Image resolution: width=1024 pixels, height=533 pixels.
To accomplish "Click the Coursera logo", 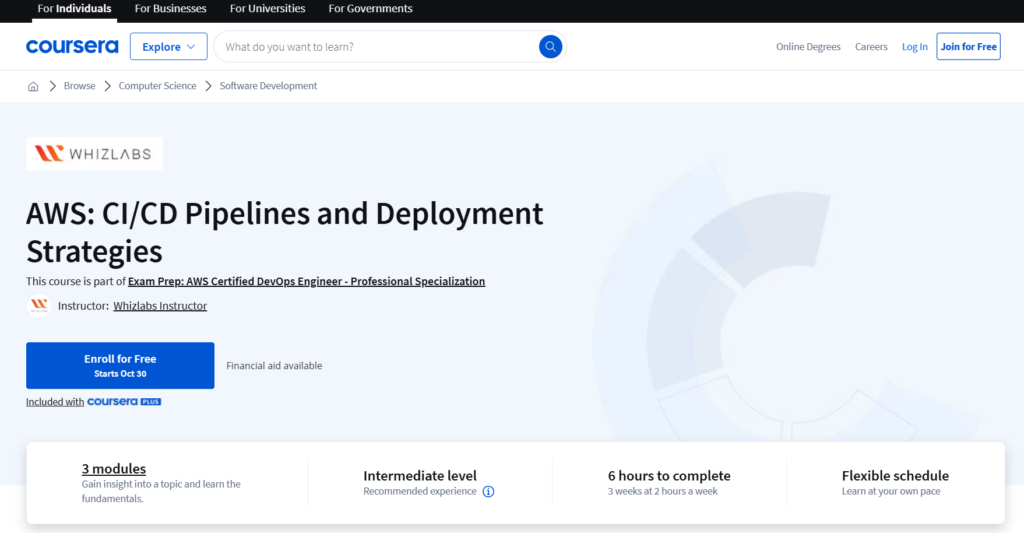I will [72, 46].
